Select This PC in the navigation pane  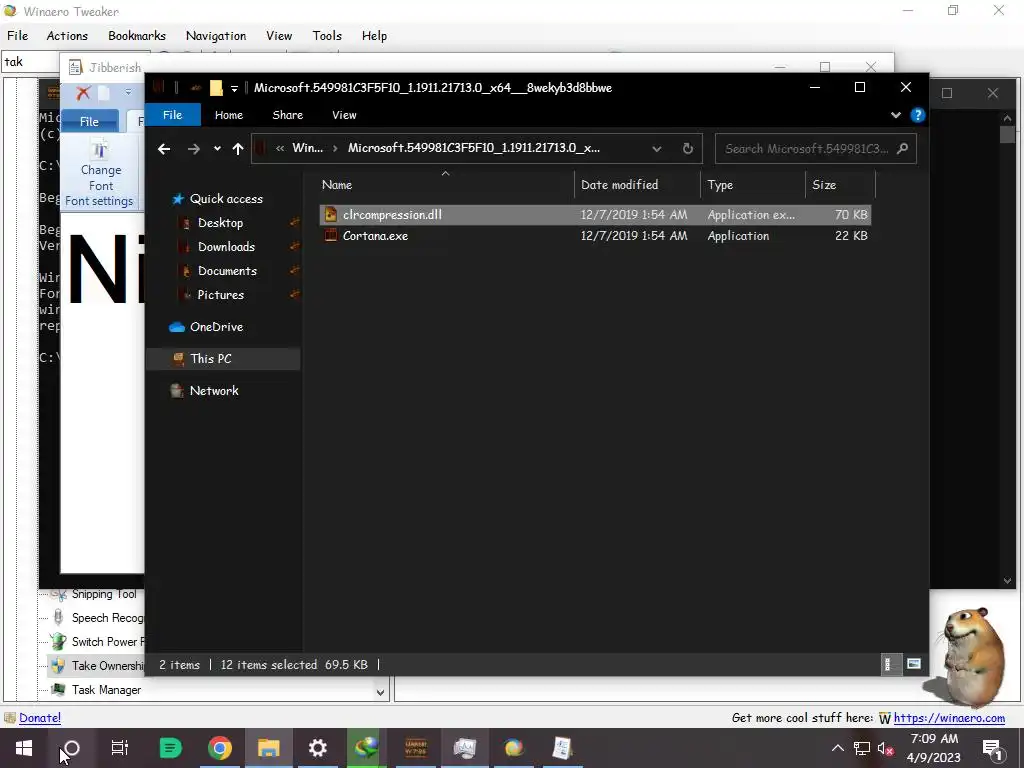coord(223,359)
